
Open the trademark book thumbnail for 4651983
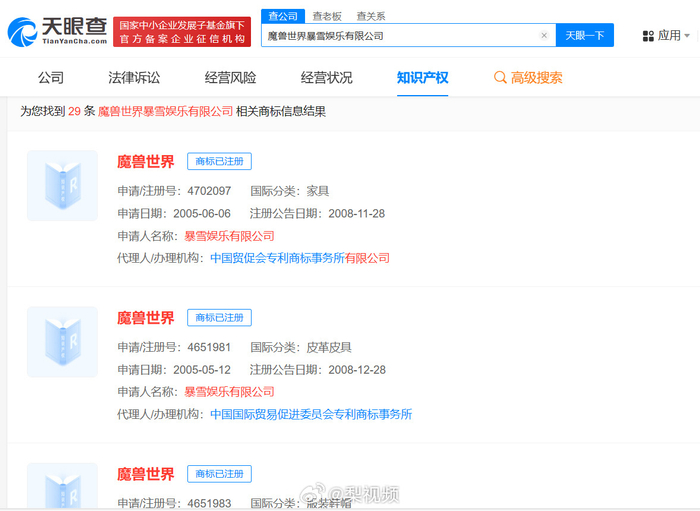pyautogui.click(x=62, y=486)
